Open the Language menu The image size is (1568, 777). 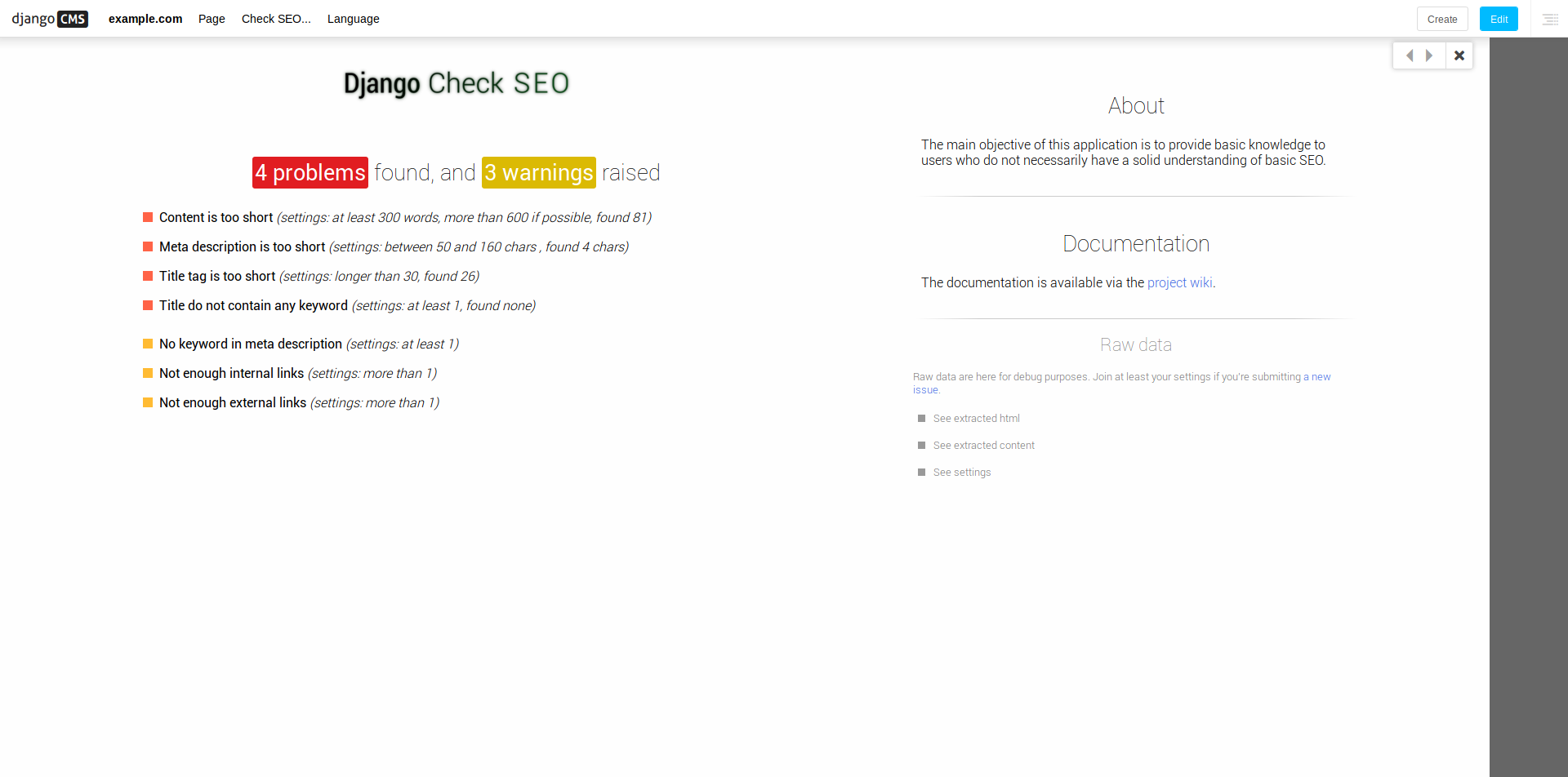[354, 19]
